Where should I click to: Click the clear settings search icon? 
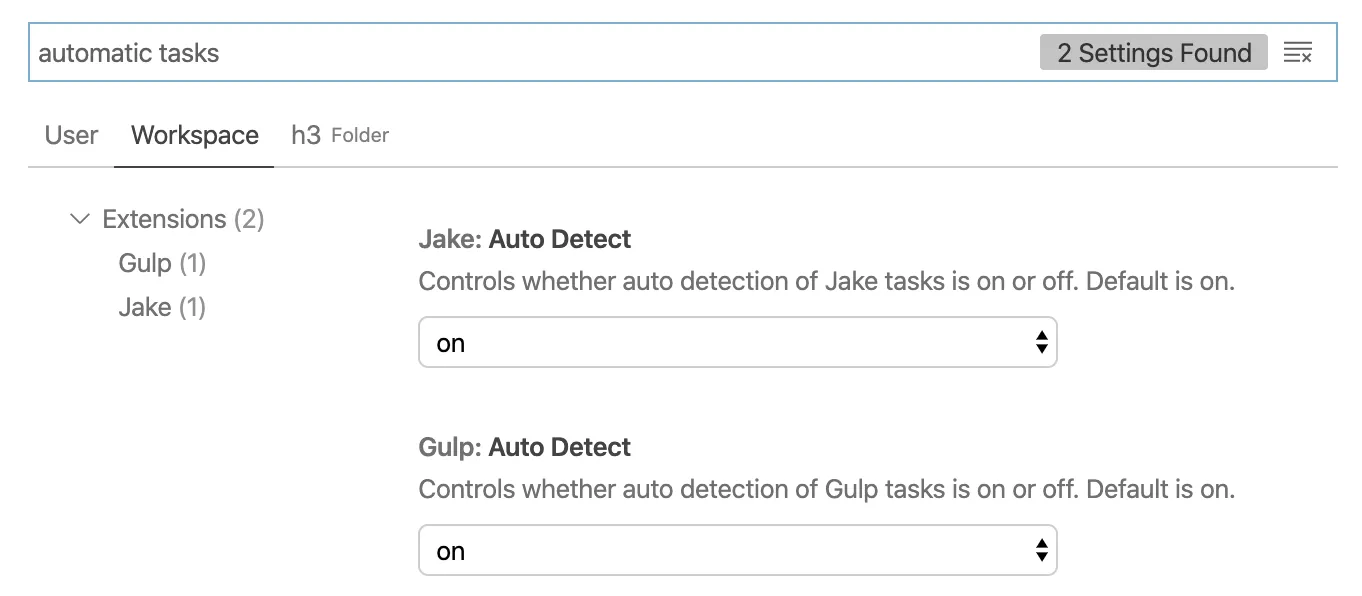click(1297, 53)
